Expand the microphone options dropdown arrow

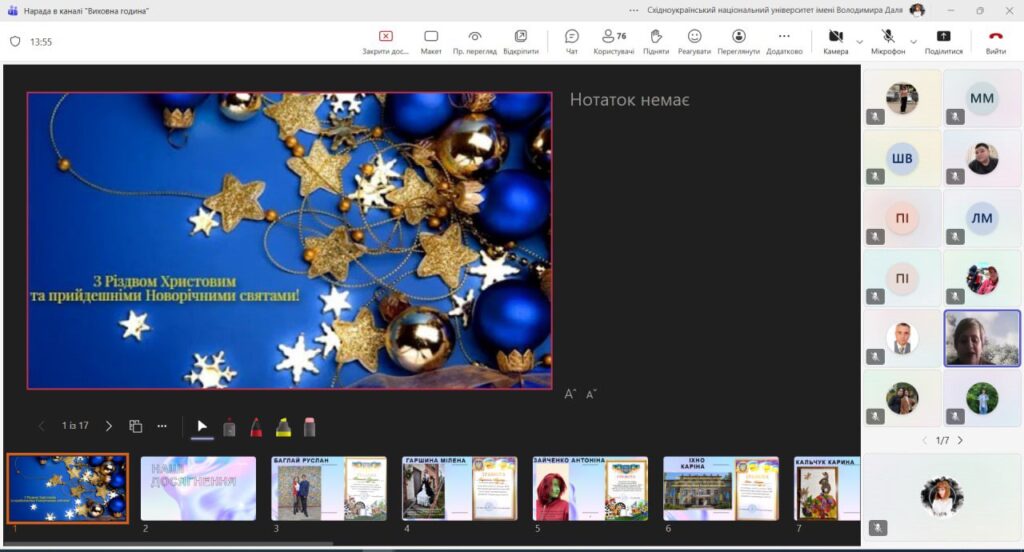coord(913,41)
